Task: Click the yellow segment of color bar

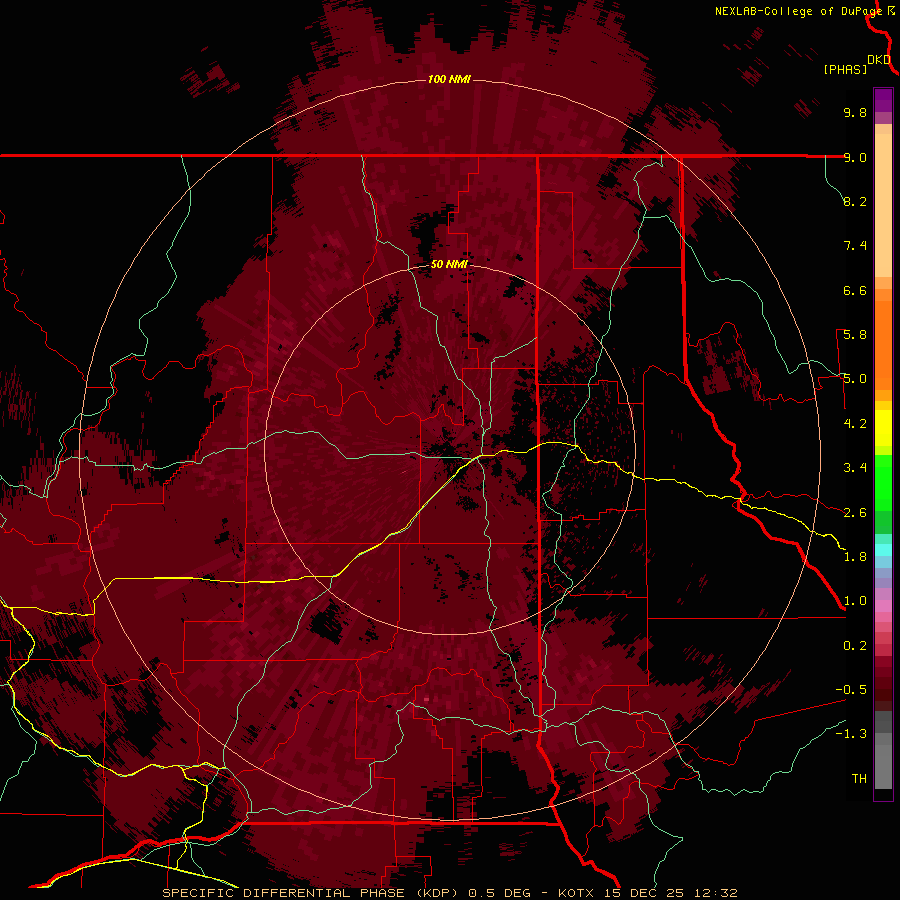Action: 883,428
